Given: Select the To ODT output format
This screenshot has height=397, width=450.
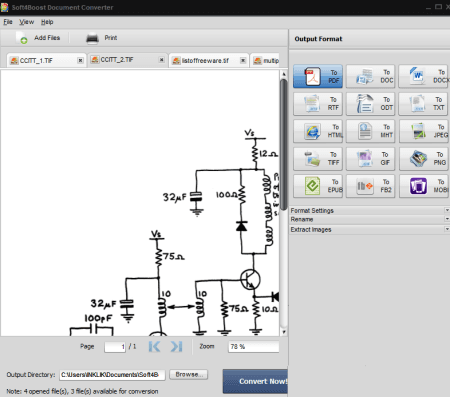Looking at the screenshot, I should click(x=370, y=104).
